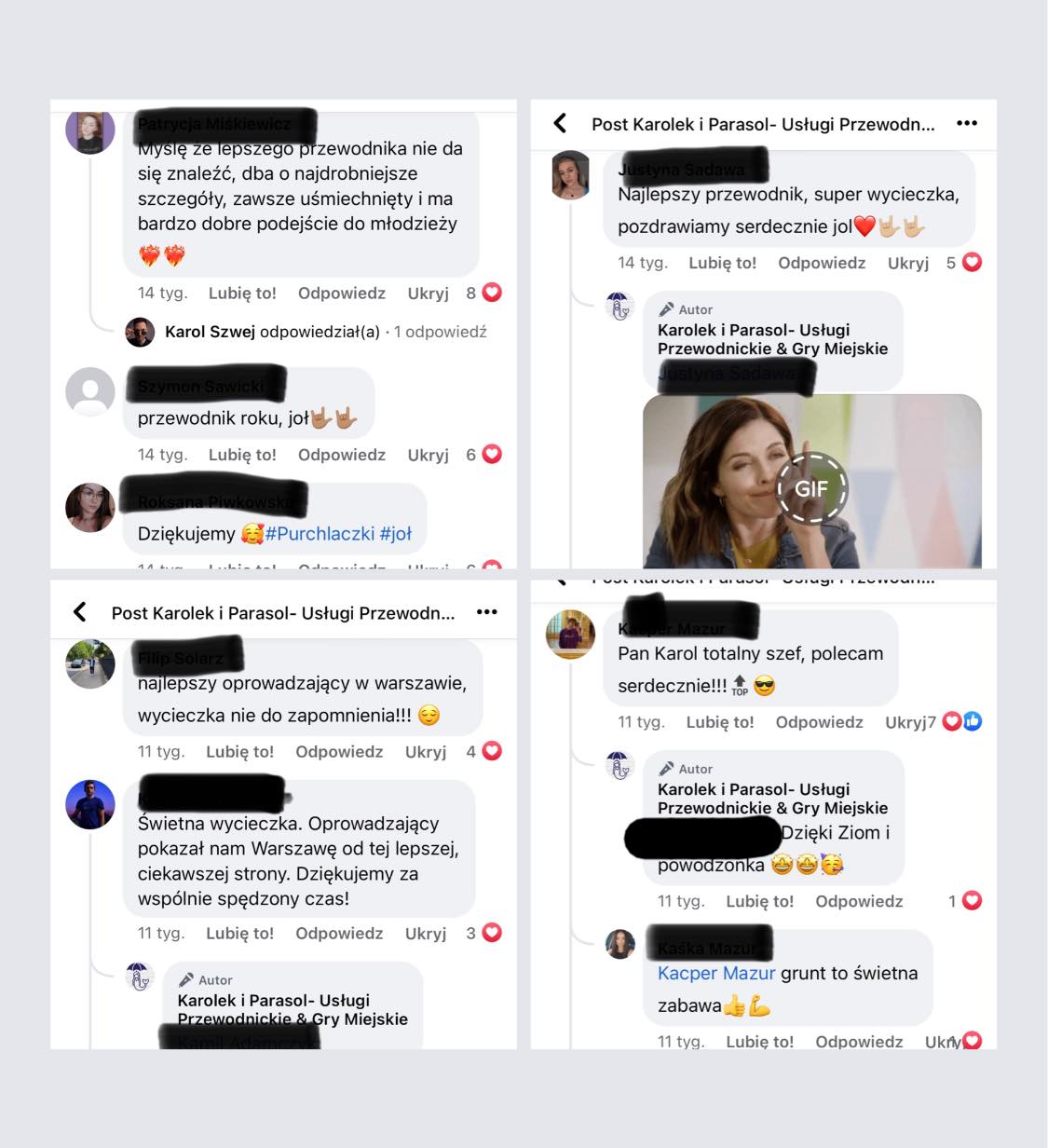Open the #Purchlaczki hashtag

(x=307, y=534)
